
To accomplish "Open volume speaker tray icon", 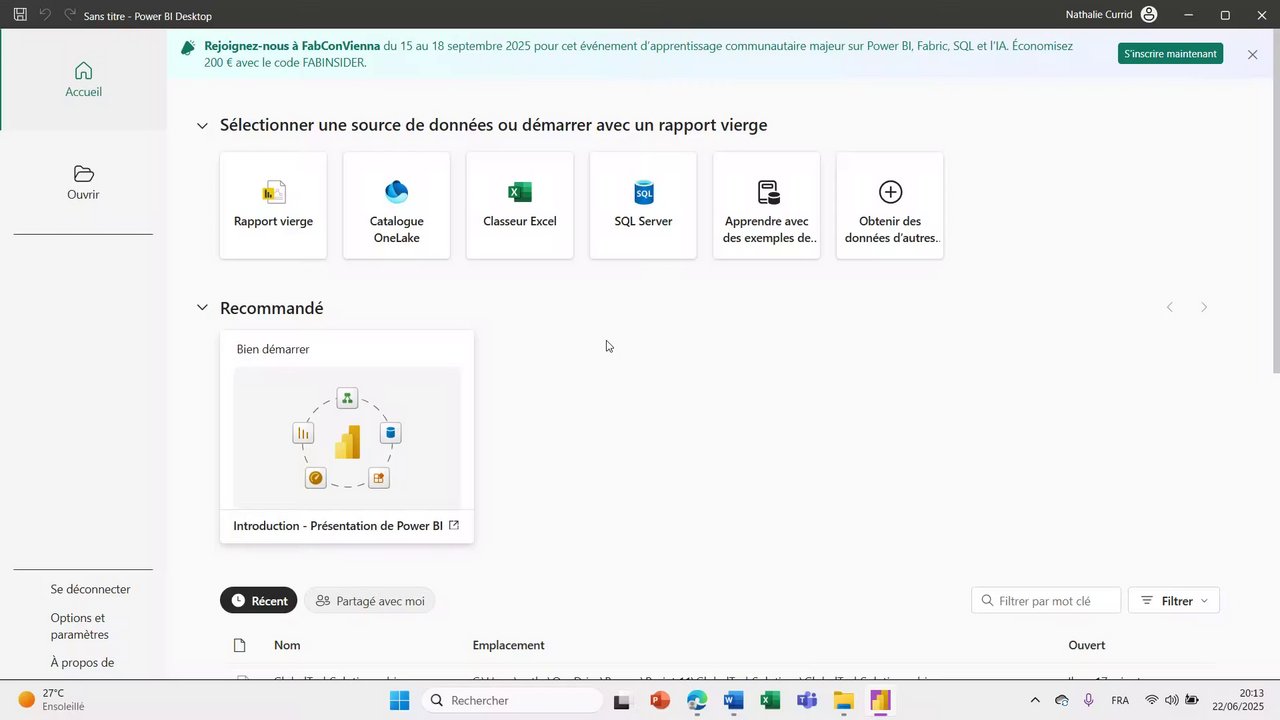I will (x=1171, y=700).
